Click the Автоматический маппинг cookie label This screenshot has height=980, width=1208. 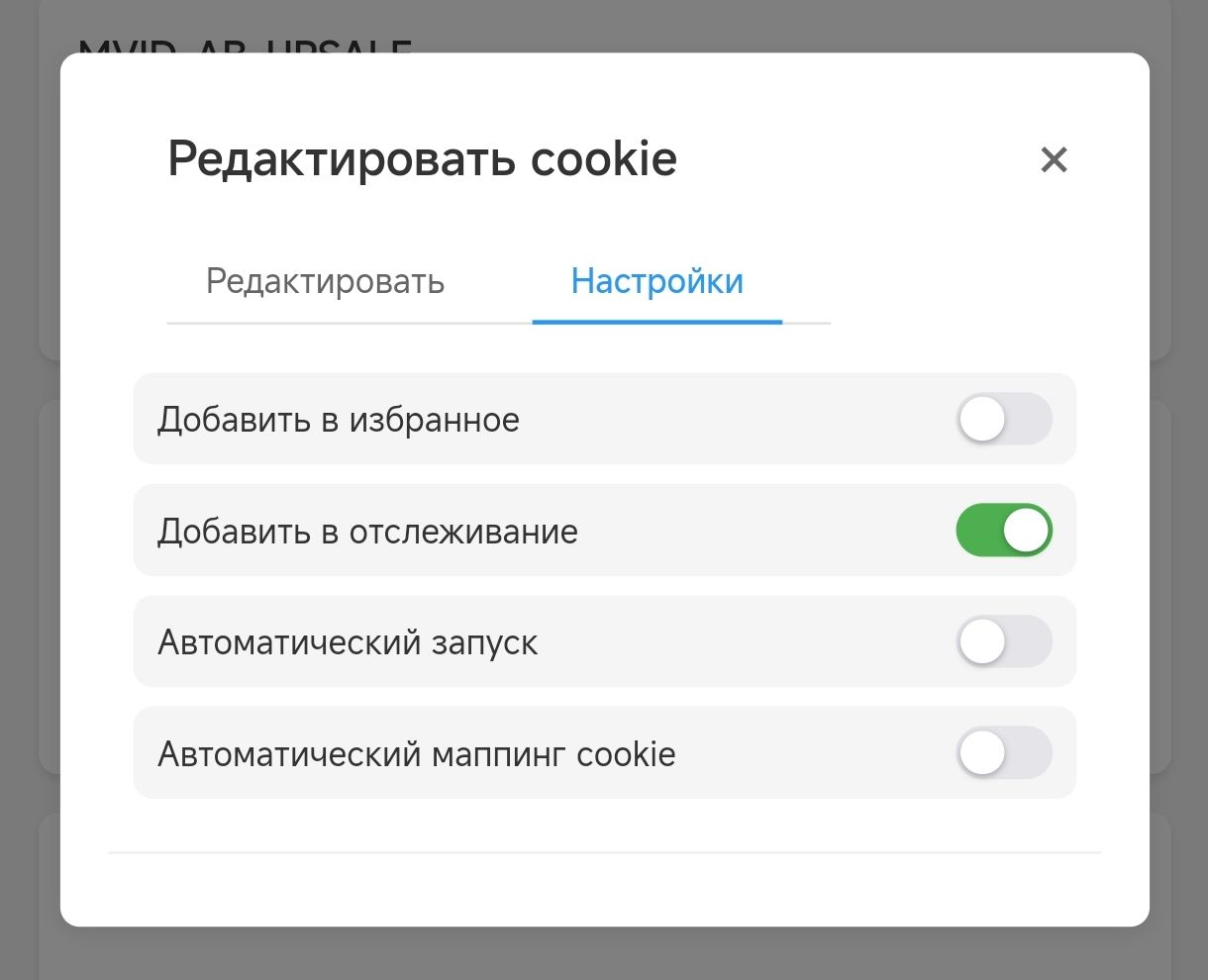(416, 754)
